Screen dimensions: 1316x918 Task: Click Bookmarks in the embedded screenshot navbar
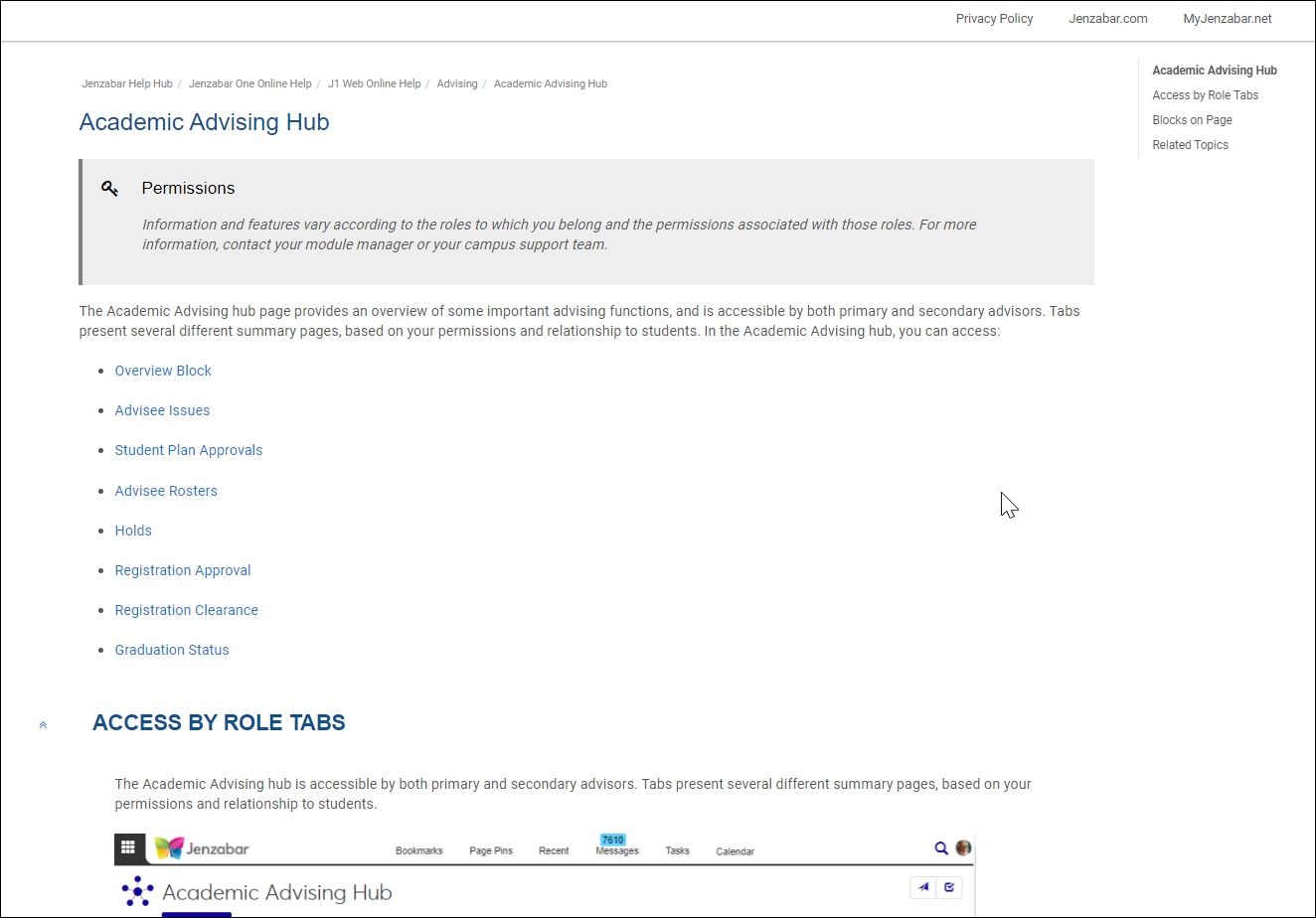point(419,851)
